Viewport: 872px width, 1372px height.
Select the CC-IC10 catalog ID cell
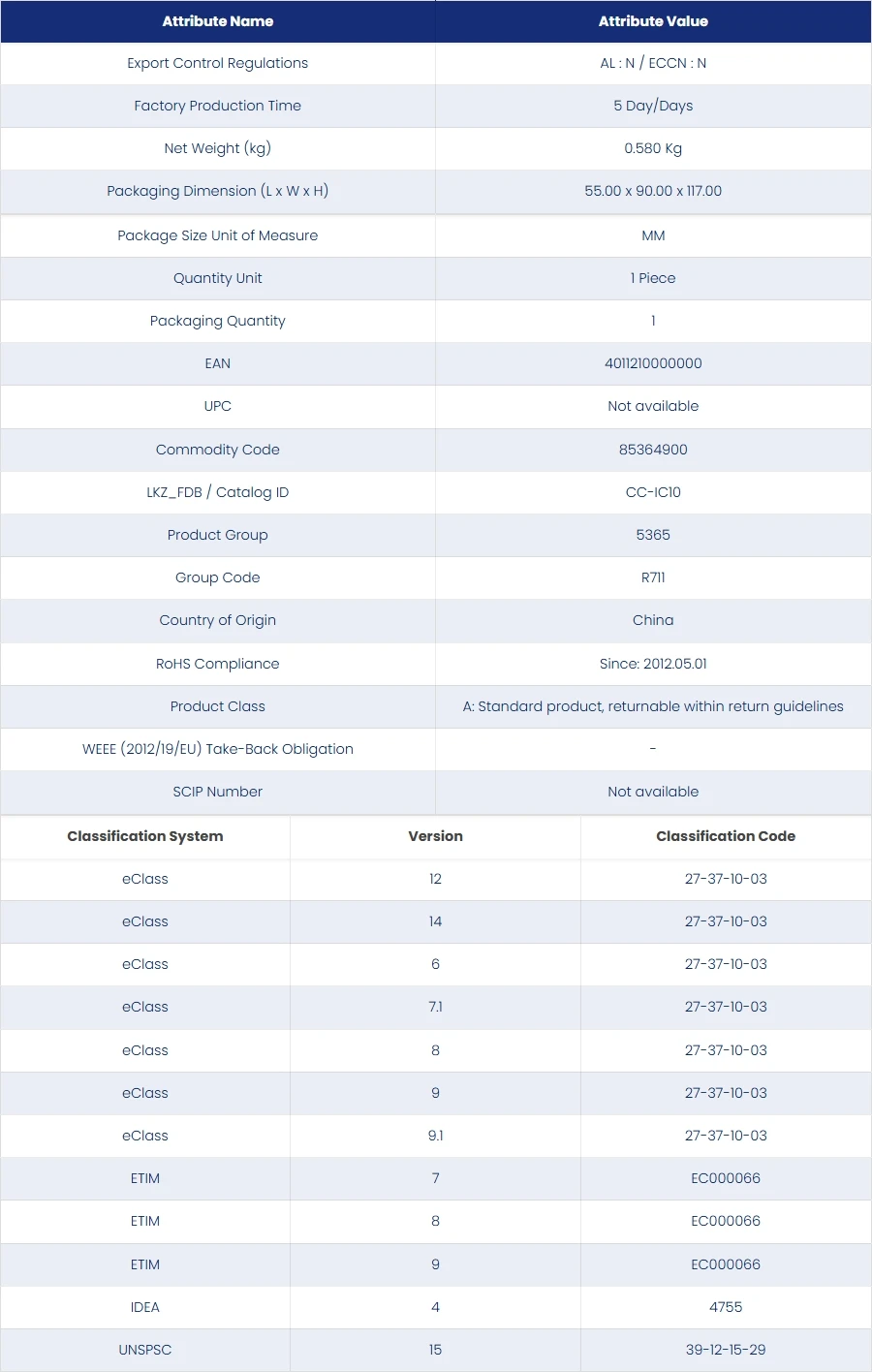(653, 492)
